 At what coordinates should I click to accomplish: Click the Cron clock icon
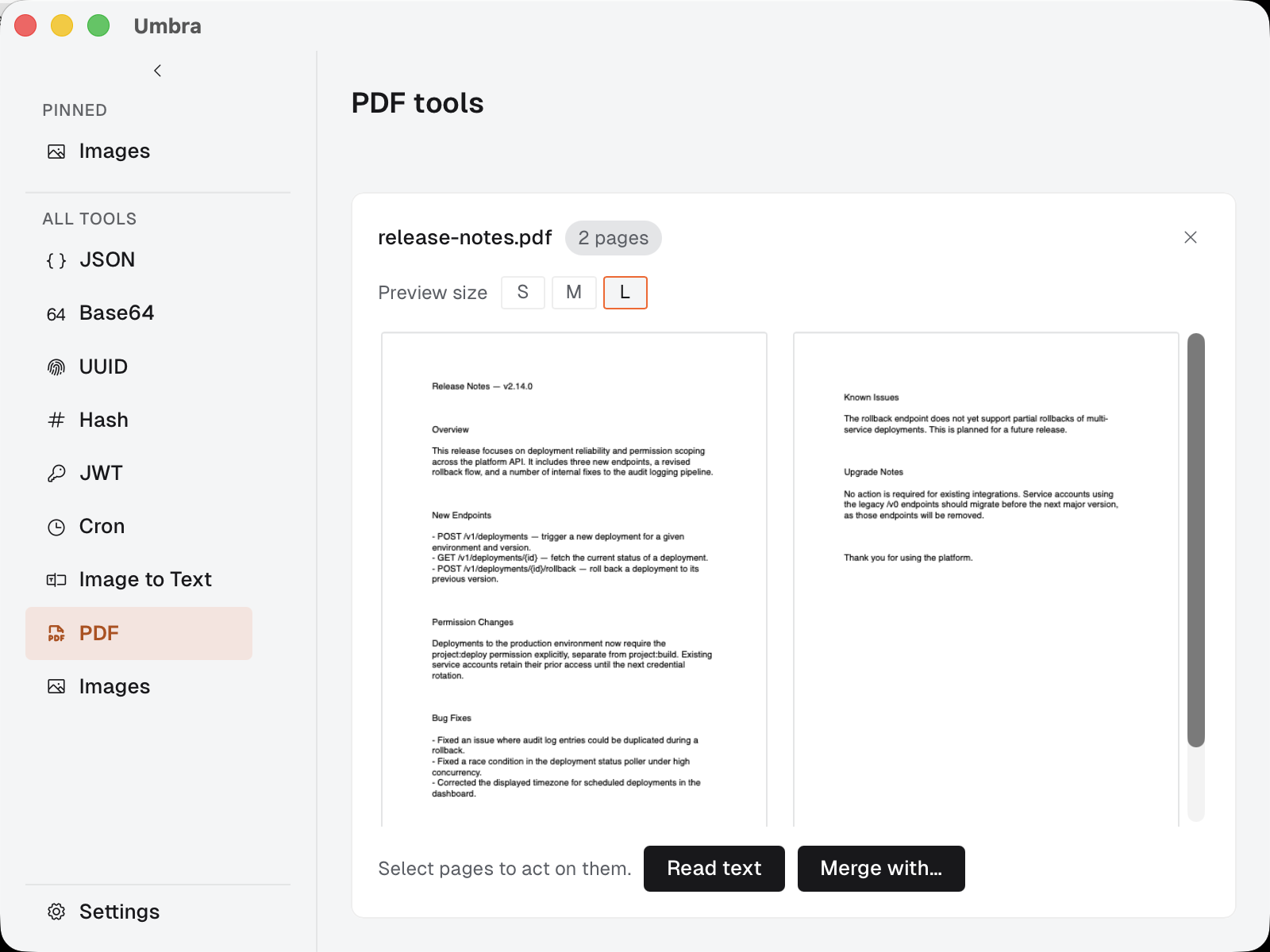coord(56,527)
